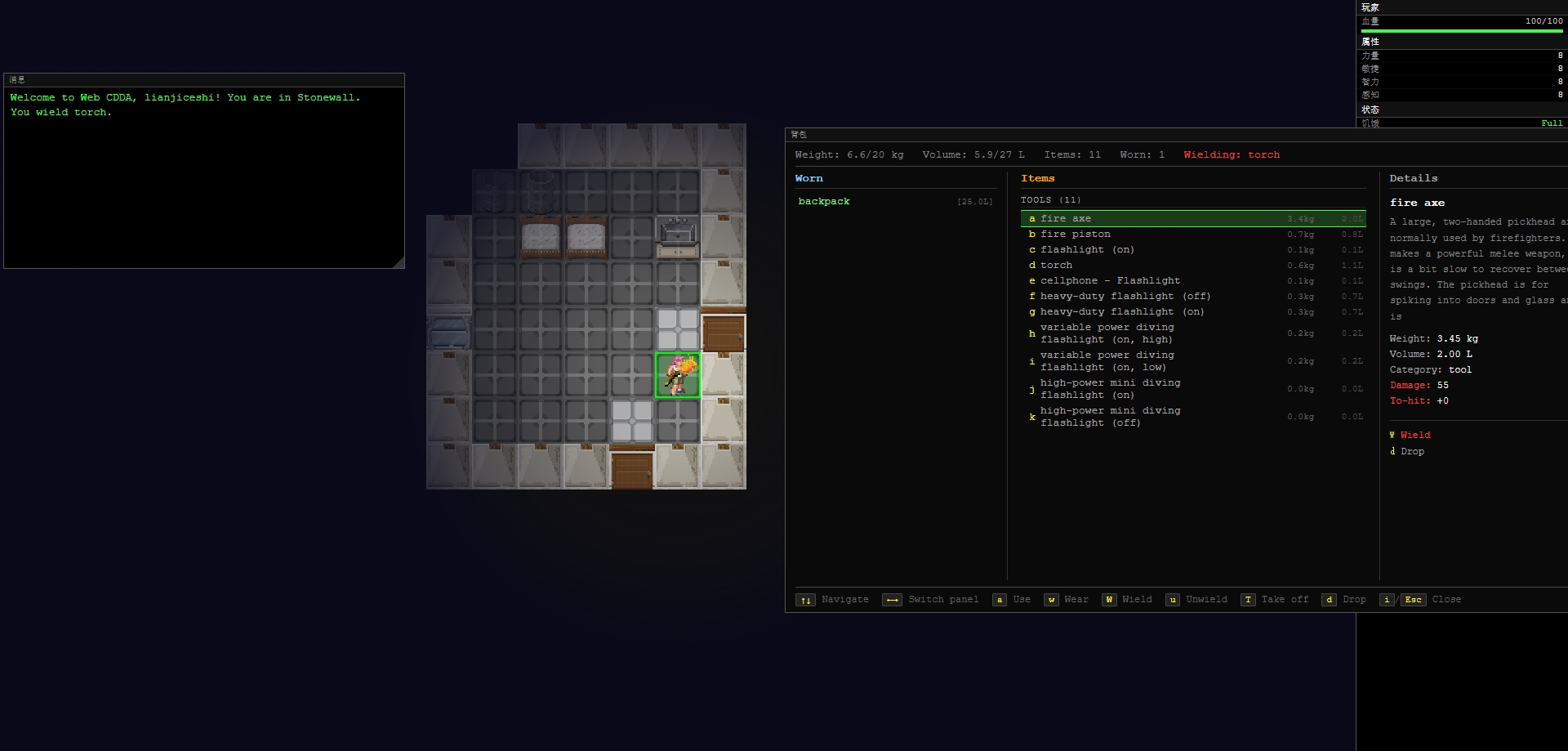1568x751 pixels.
Task: Click the 敏捷 attribute row
Action: pyautogui.click(x=1462, y=69)
